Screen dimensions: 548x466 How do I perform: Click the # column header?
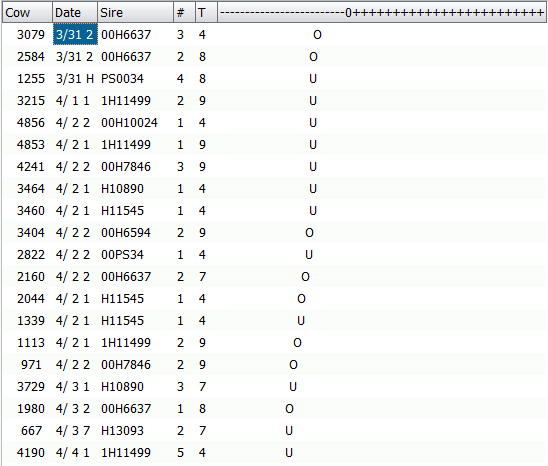(185, 13)
